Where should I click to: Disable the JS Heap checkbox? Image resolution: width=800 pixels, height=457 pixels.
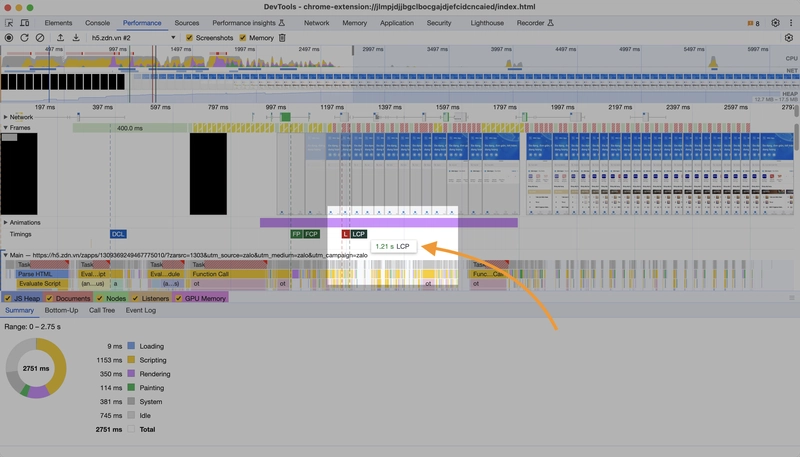8,298
